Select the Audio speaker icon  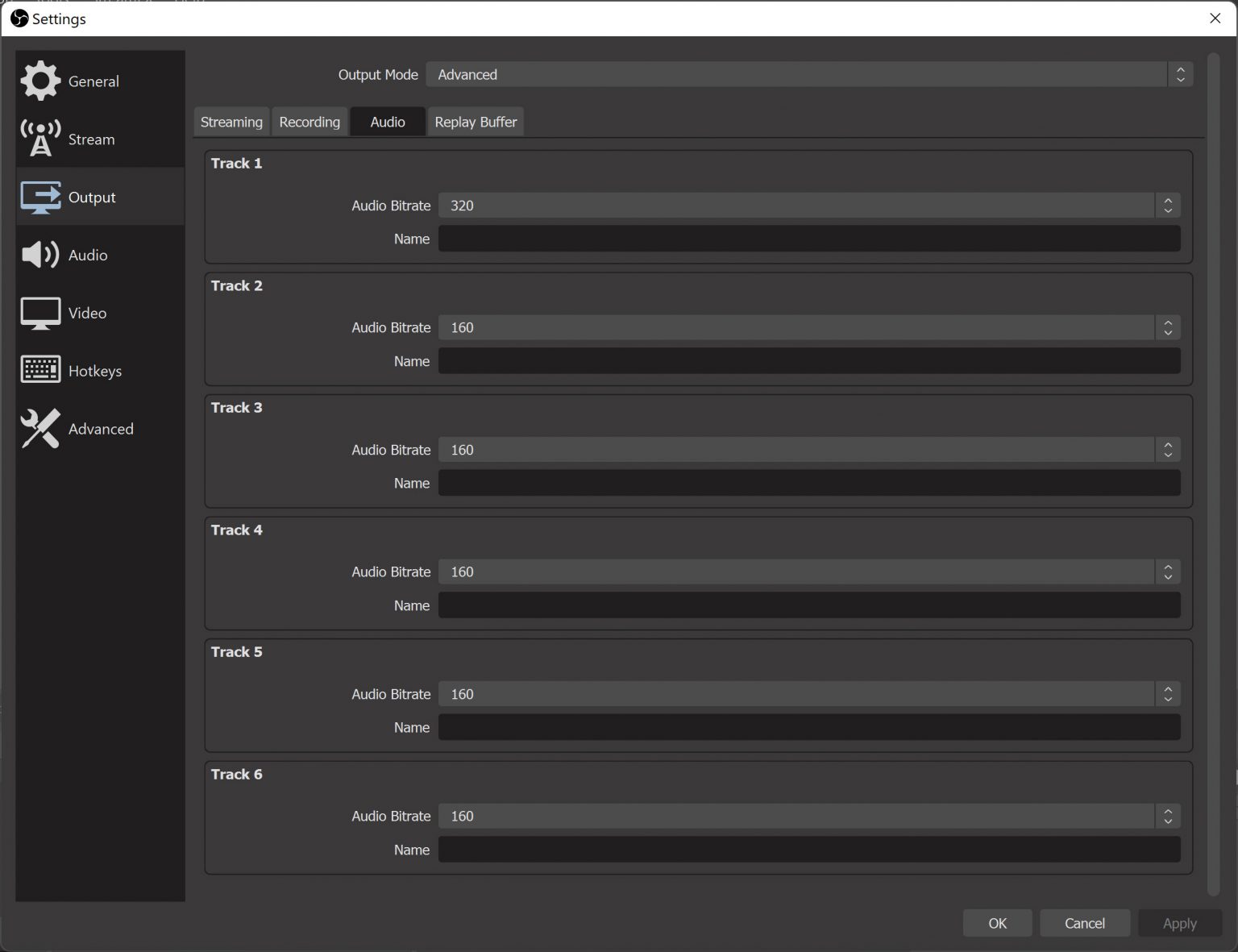click(39, 255)
